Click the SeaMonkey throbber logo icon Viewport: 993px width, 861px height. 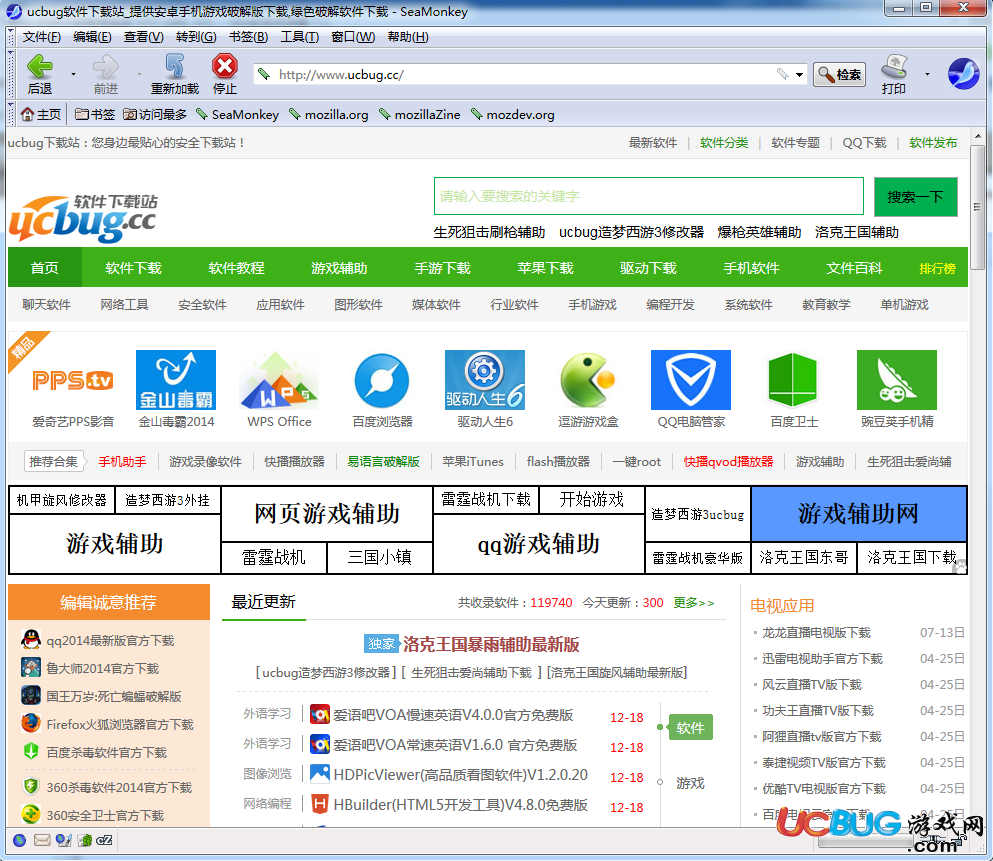963,74
